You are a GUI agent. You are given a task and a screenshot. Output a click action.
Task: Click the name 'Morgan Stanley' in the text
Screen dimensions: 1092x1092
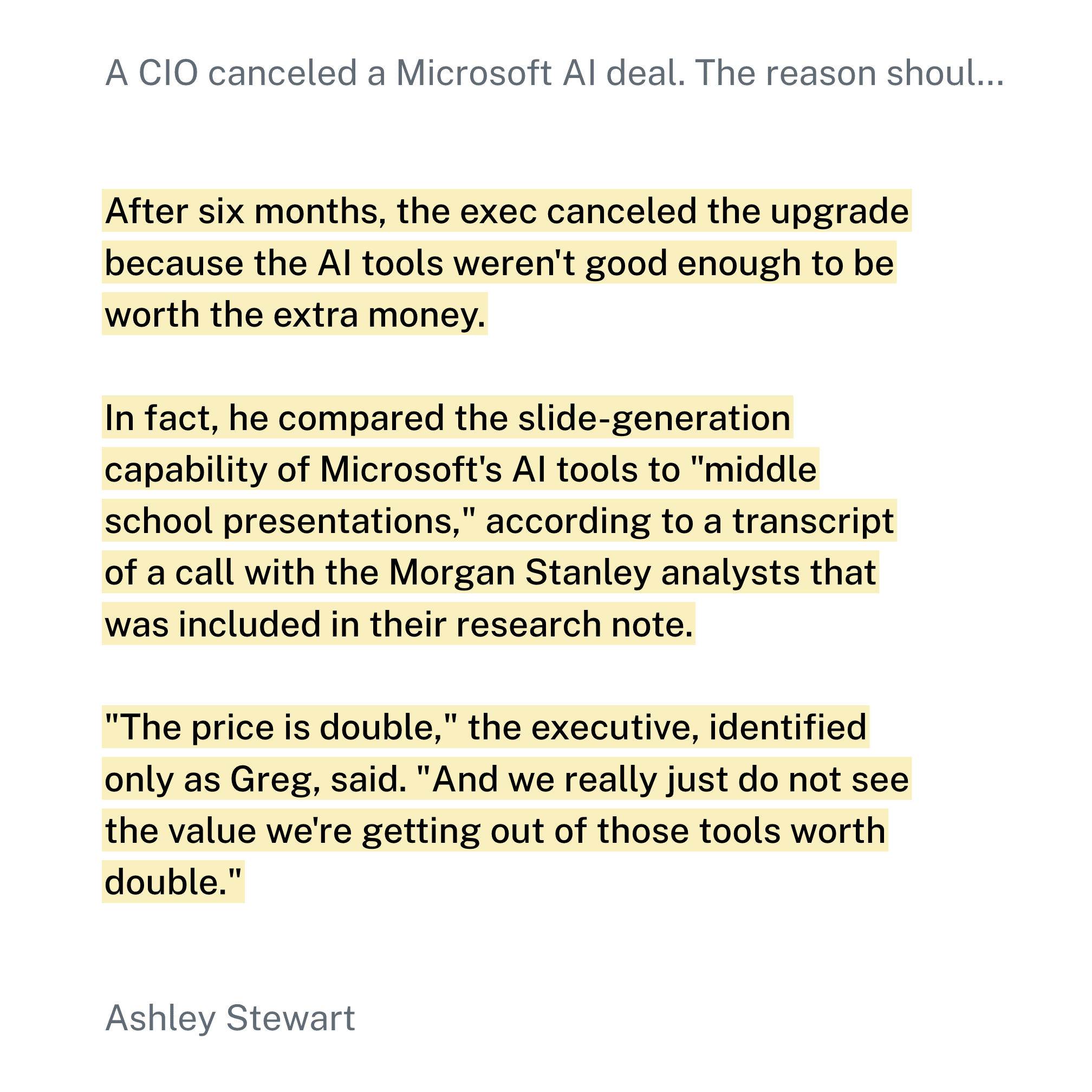coord(520,572)
